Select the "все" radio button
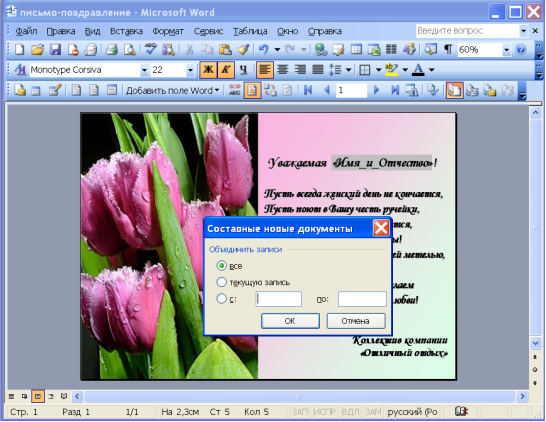 pos(221,266)
